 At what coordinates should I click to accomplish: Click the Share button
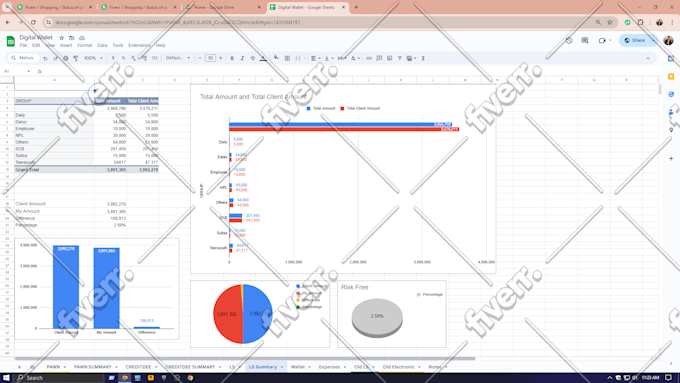pos(634,40)
